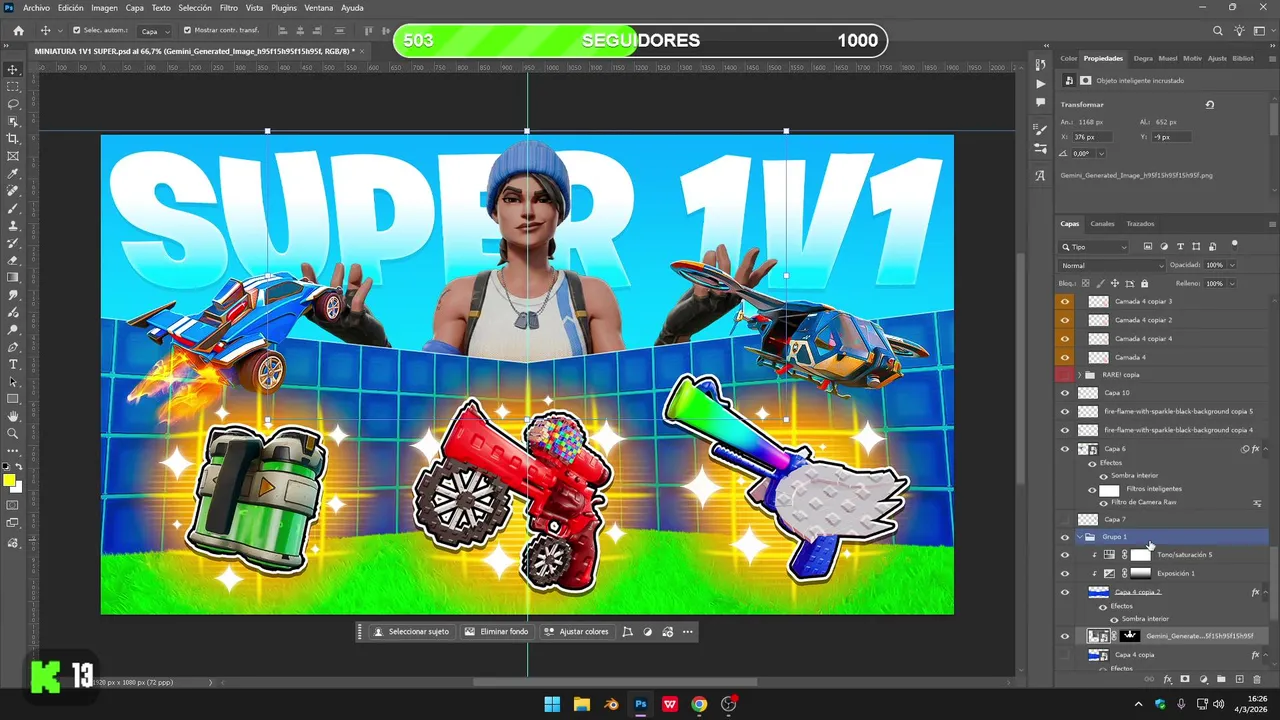
Task: Open the Ventana menu
Action: [319, 8]
